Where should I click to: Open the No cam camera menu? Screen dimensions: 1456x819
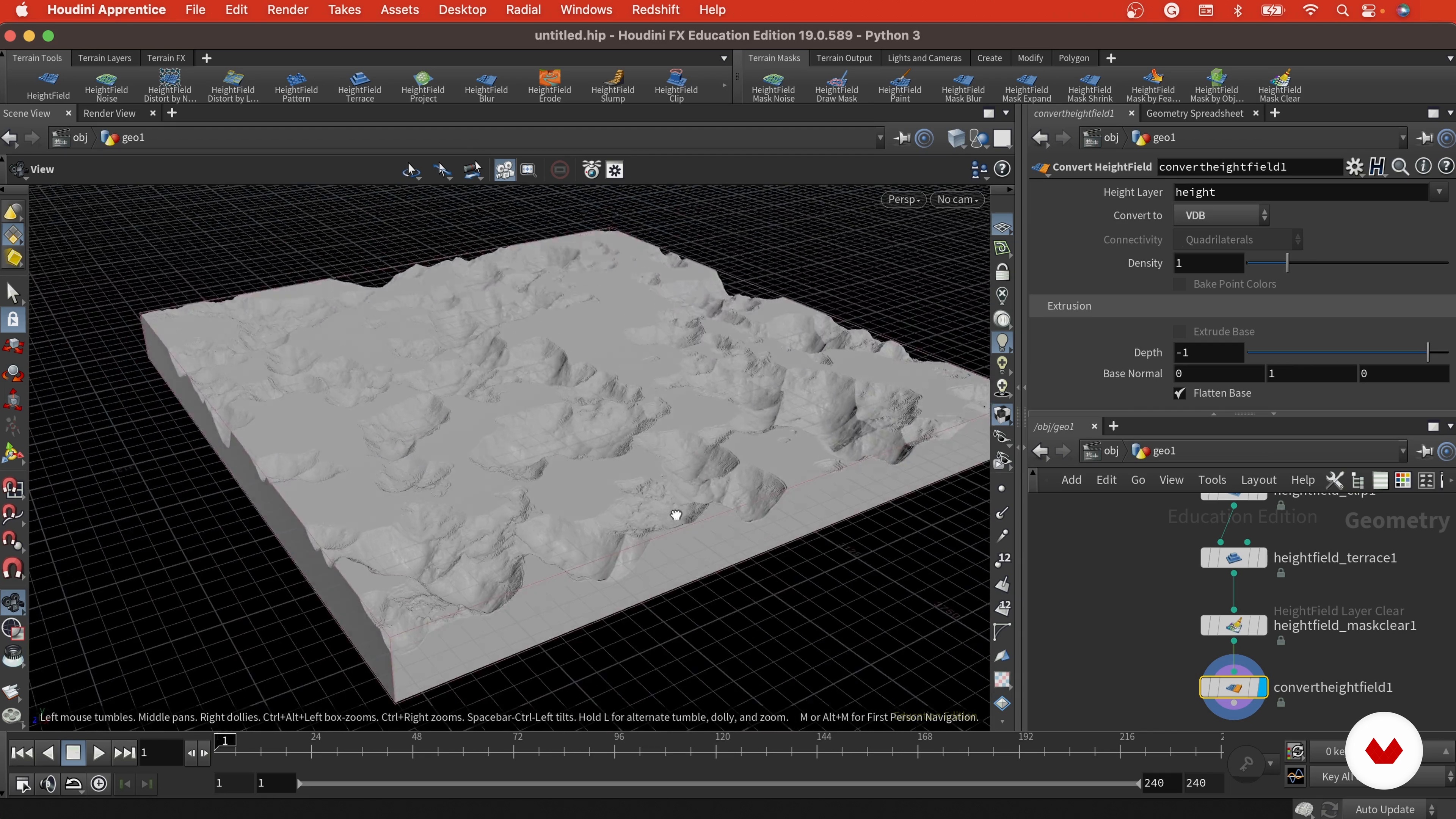(957, 199)
